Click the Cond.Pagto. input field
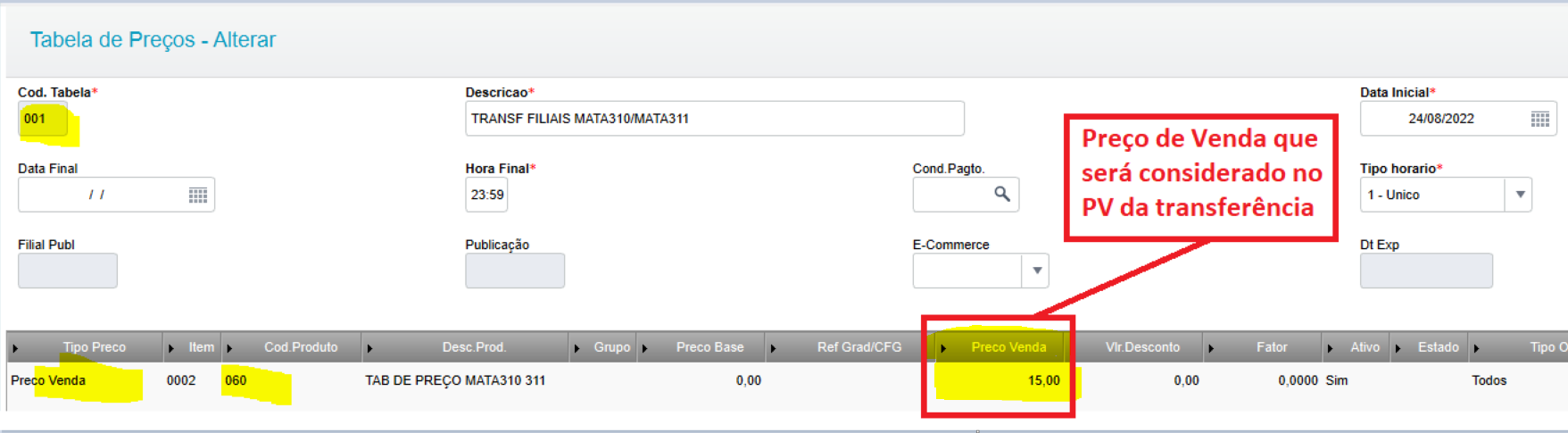1568x433 pixels. pyautogui.click(x=966, y=195)
